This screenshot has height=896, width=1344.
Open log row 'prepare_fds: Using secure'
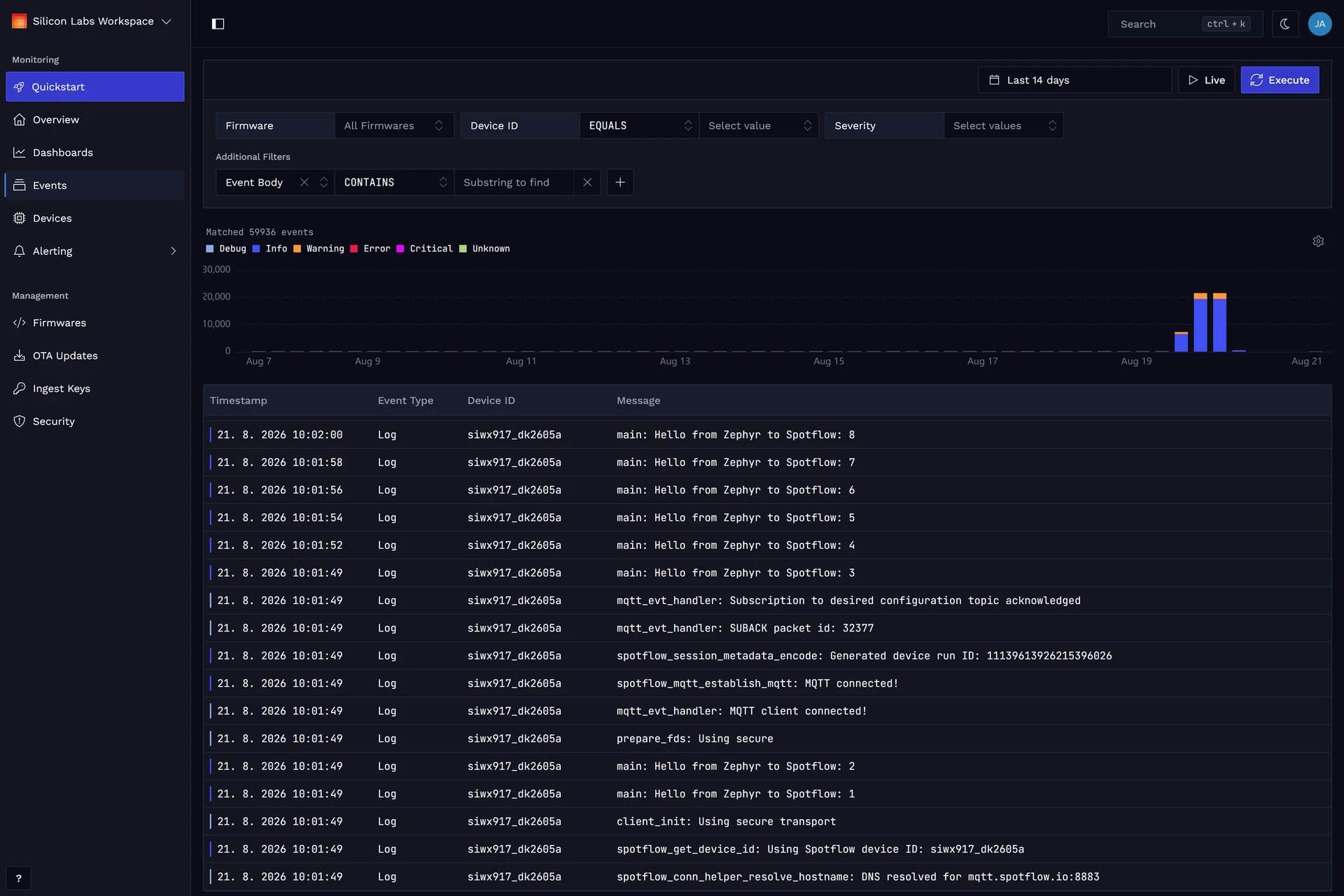767,738
